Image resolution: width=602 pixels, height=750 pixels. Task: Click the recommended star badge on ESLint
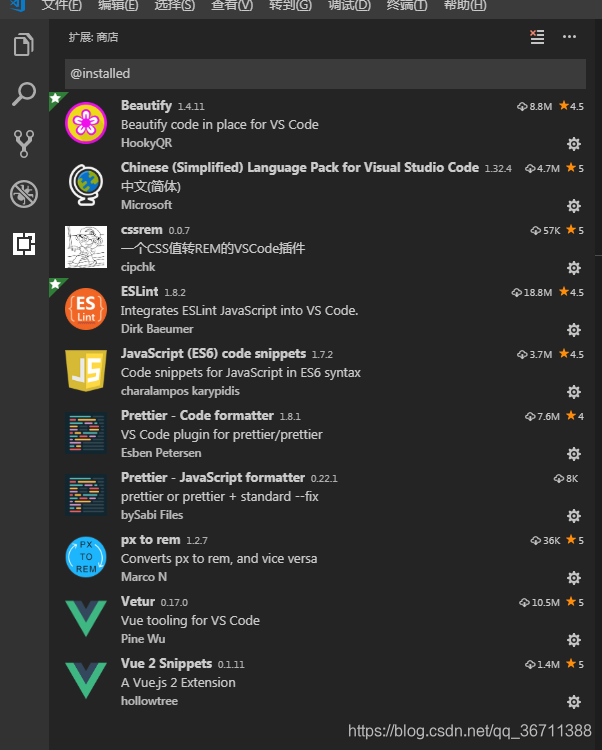point(56,285)
